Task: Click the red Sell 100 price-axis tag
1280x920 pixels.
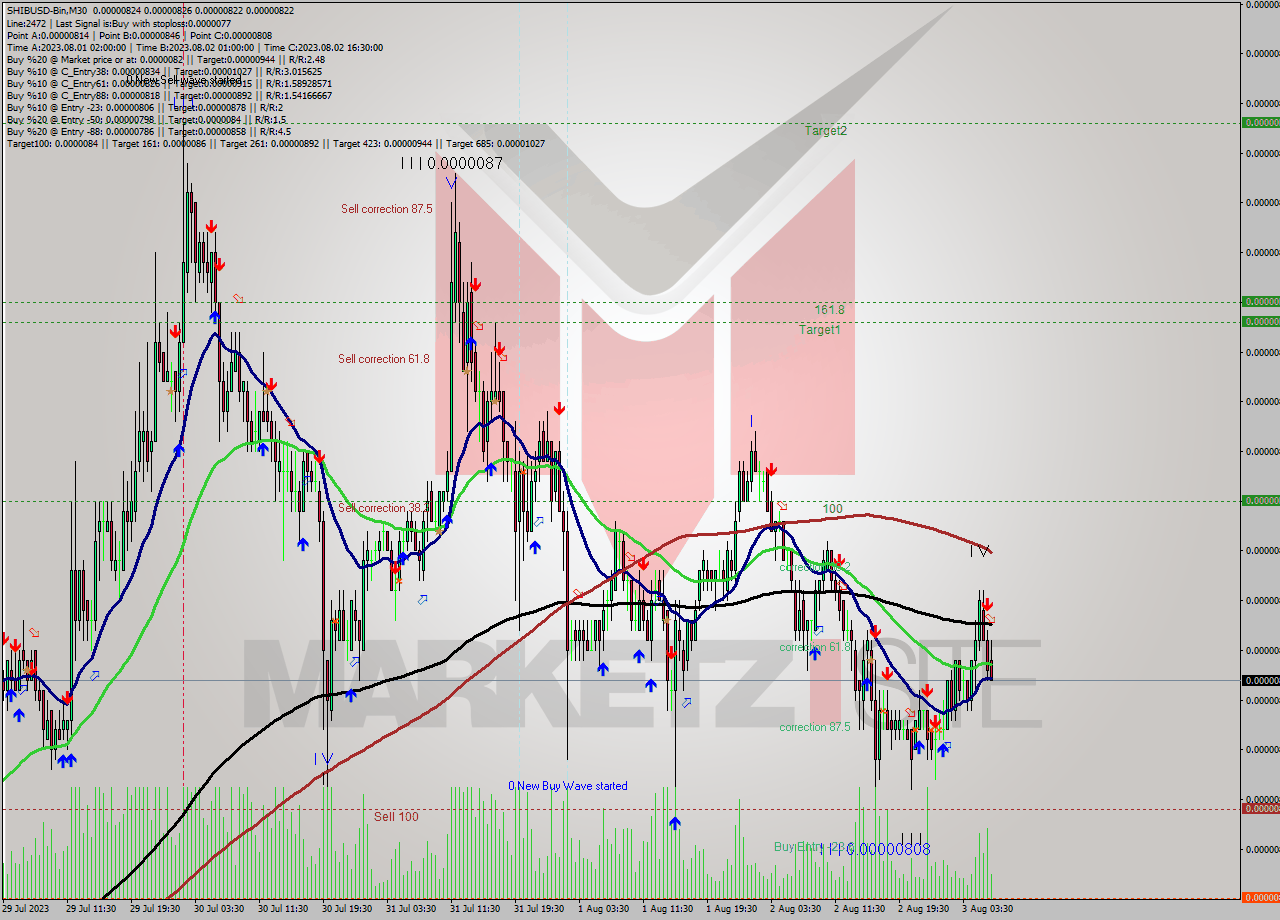Action: tap(1260, 808)
